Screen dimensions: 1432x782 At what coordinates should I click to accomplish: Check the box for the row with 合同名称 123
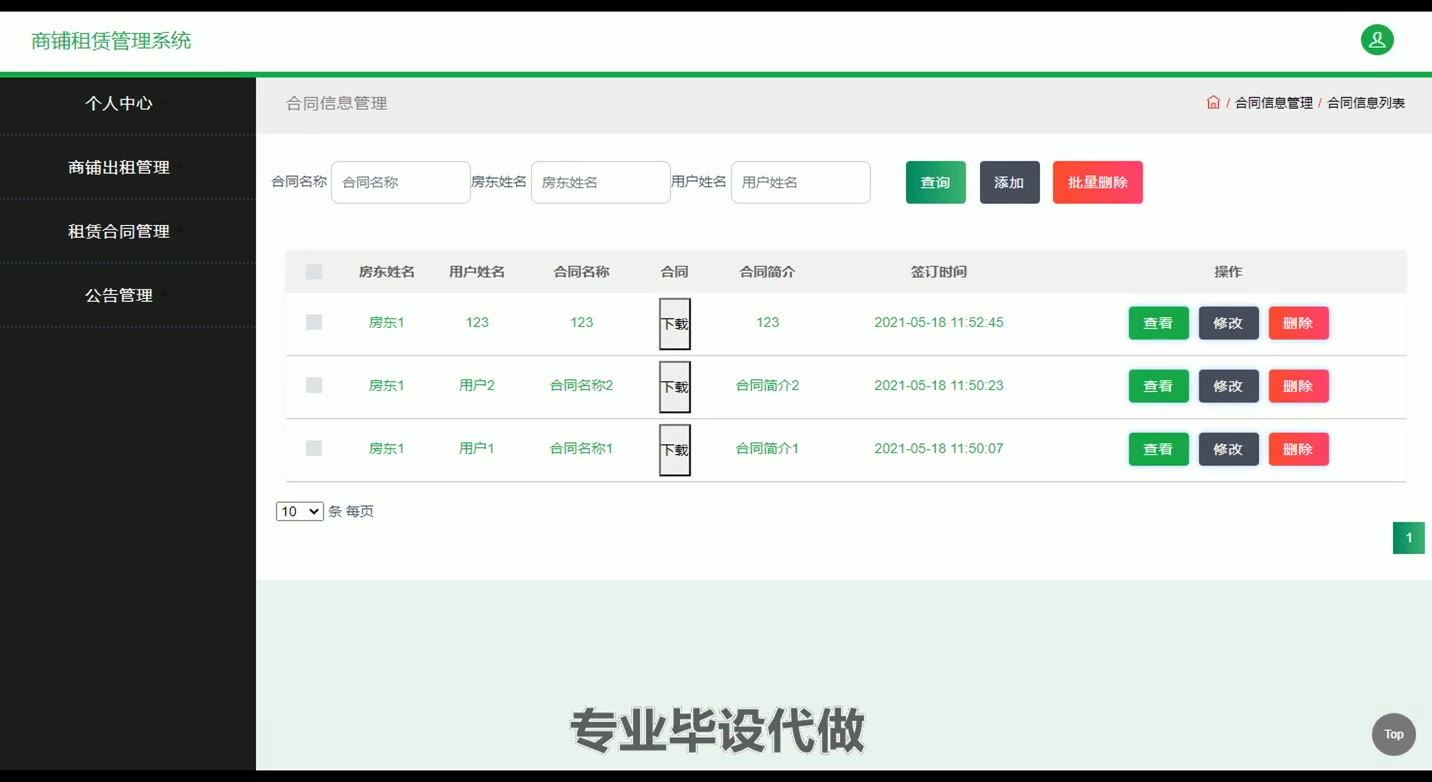click(314, 322)
